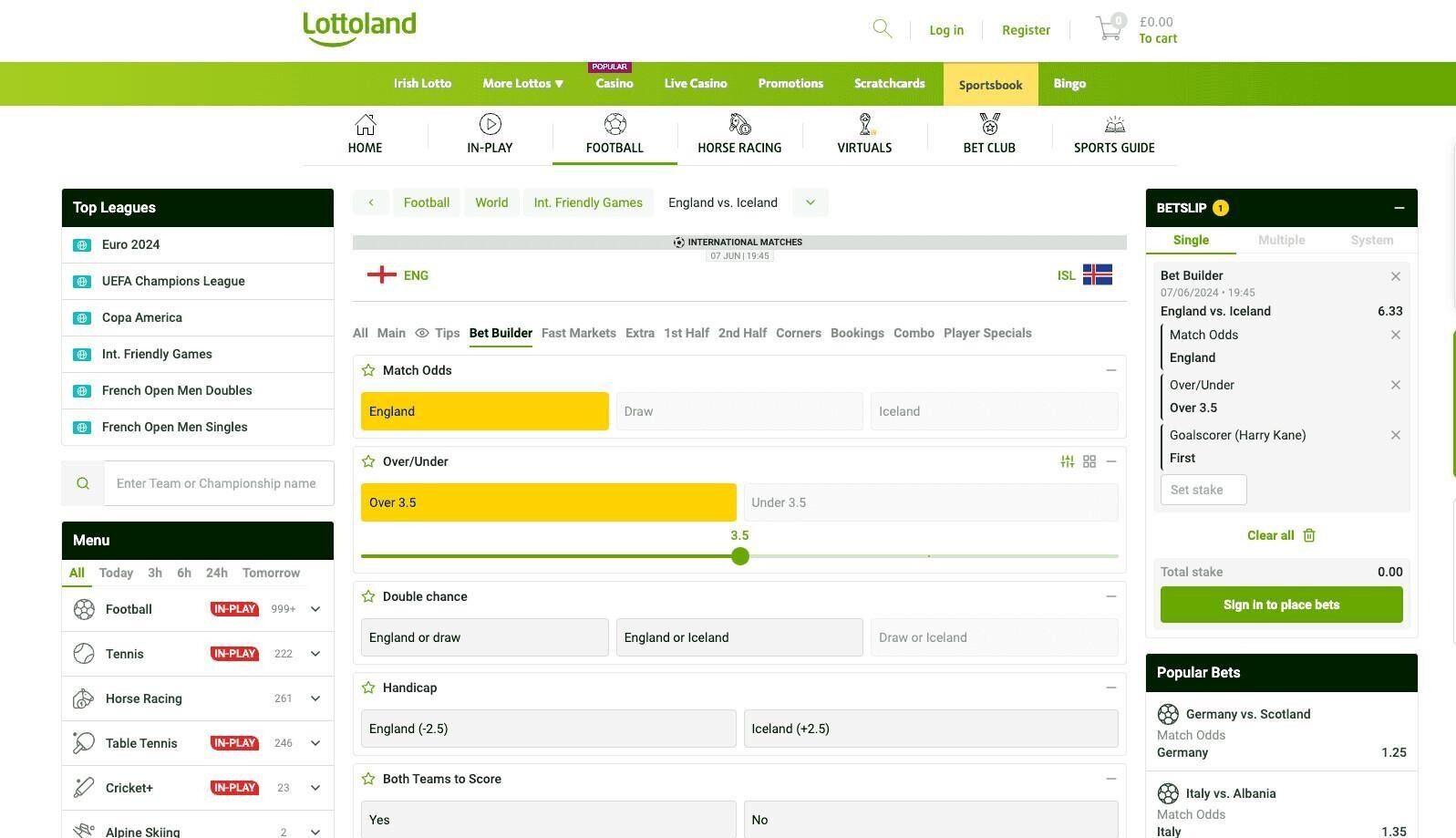The width and height of the screenshot is (1456, 838).
Task: Open the VIRTUALS section icon
Action: 865,124
